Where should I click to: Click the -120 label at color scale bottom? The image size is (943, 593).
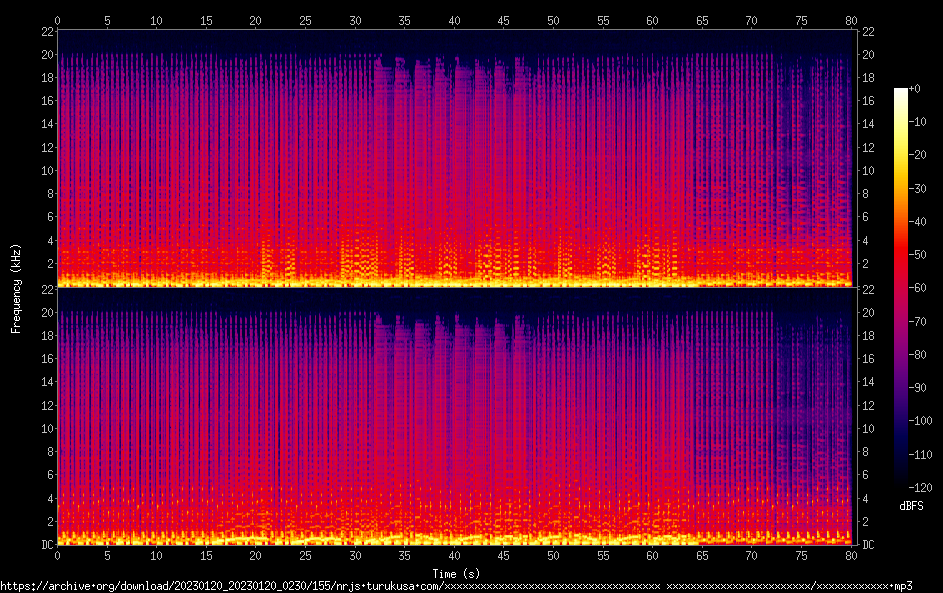pos(918,486)
